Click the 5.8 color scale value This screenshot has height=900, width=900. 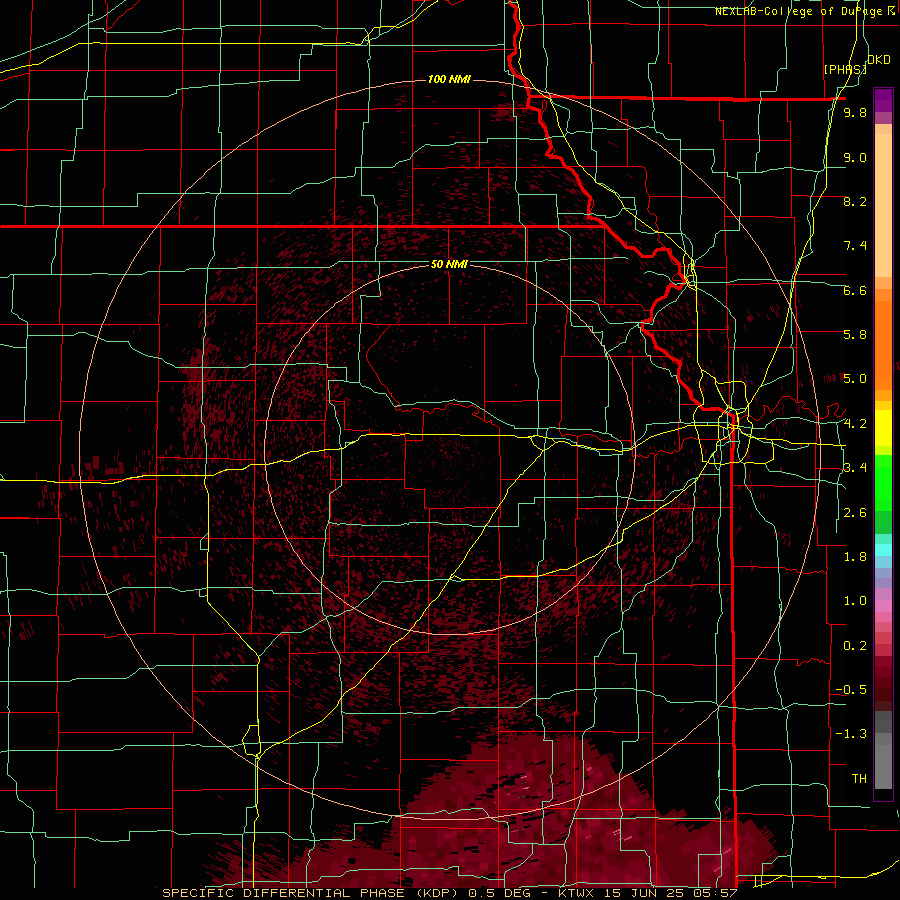pyautogui.click(x=855, y=335)
